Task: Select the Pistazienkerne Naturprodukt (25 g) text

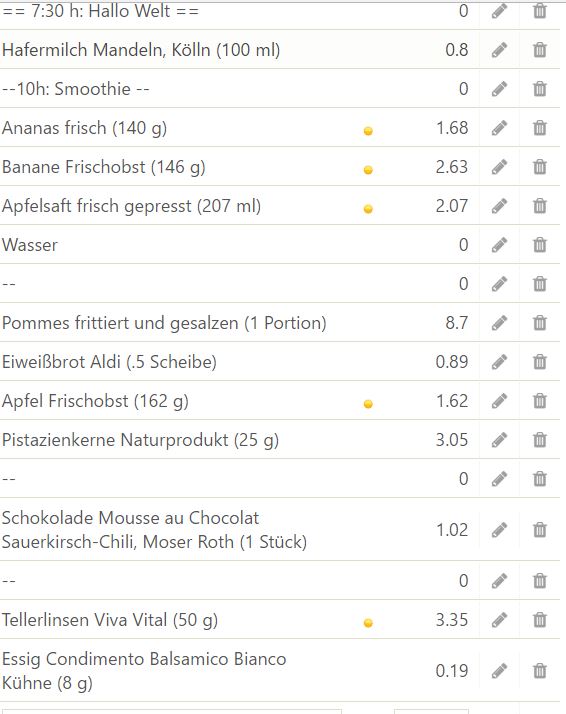Action: (x=140, y=440)
